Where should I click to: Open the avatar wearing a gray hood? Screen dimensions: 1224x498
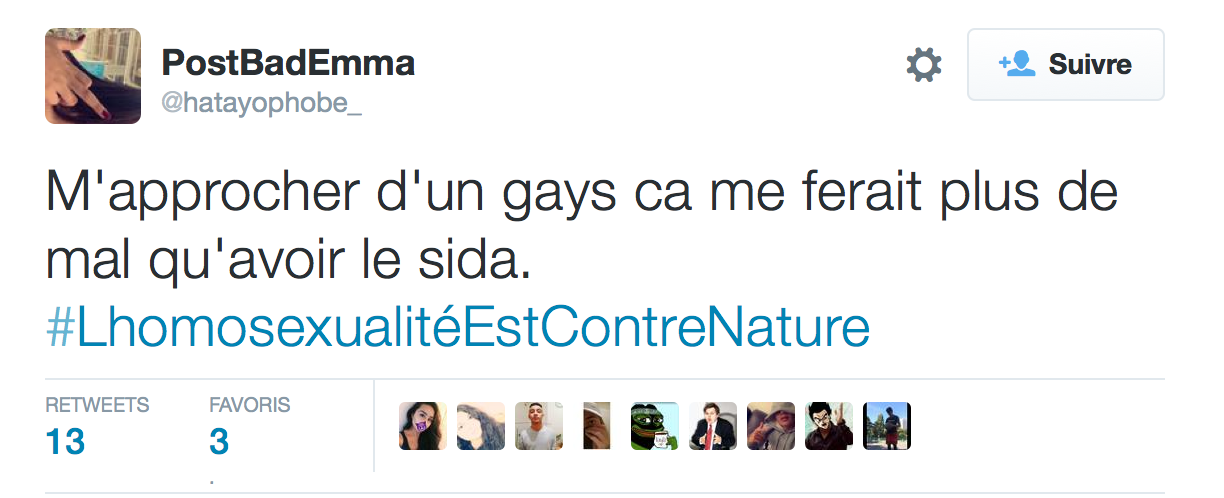pos(771,426)
